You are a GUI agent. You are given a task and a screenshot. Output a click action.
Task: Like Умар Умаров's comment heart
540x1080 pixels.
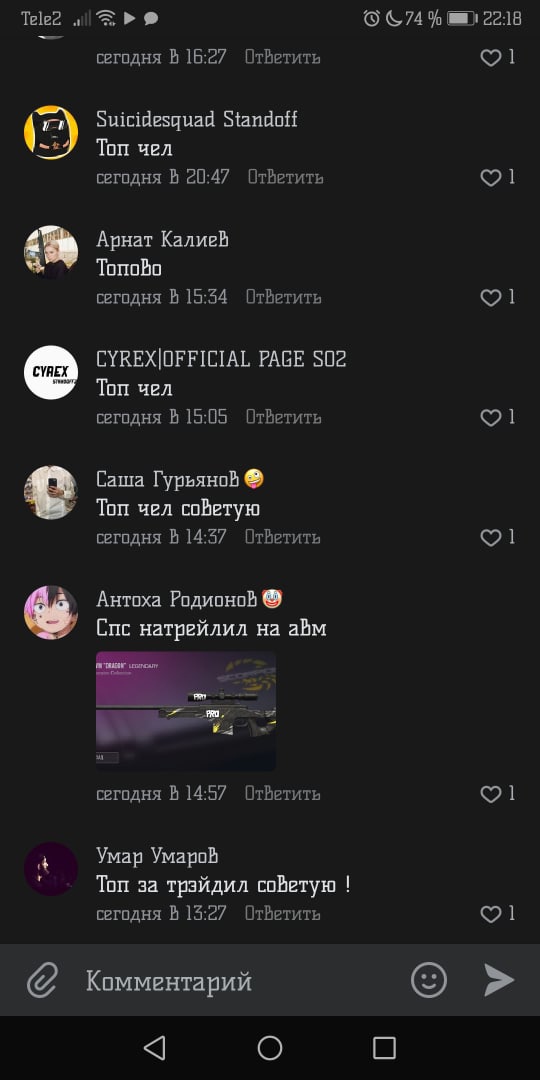(490, 914)
